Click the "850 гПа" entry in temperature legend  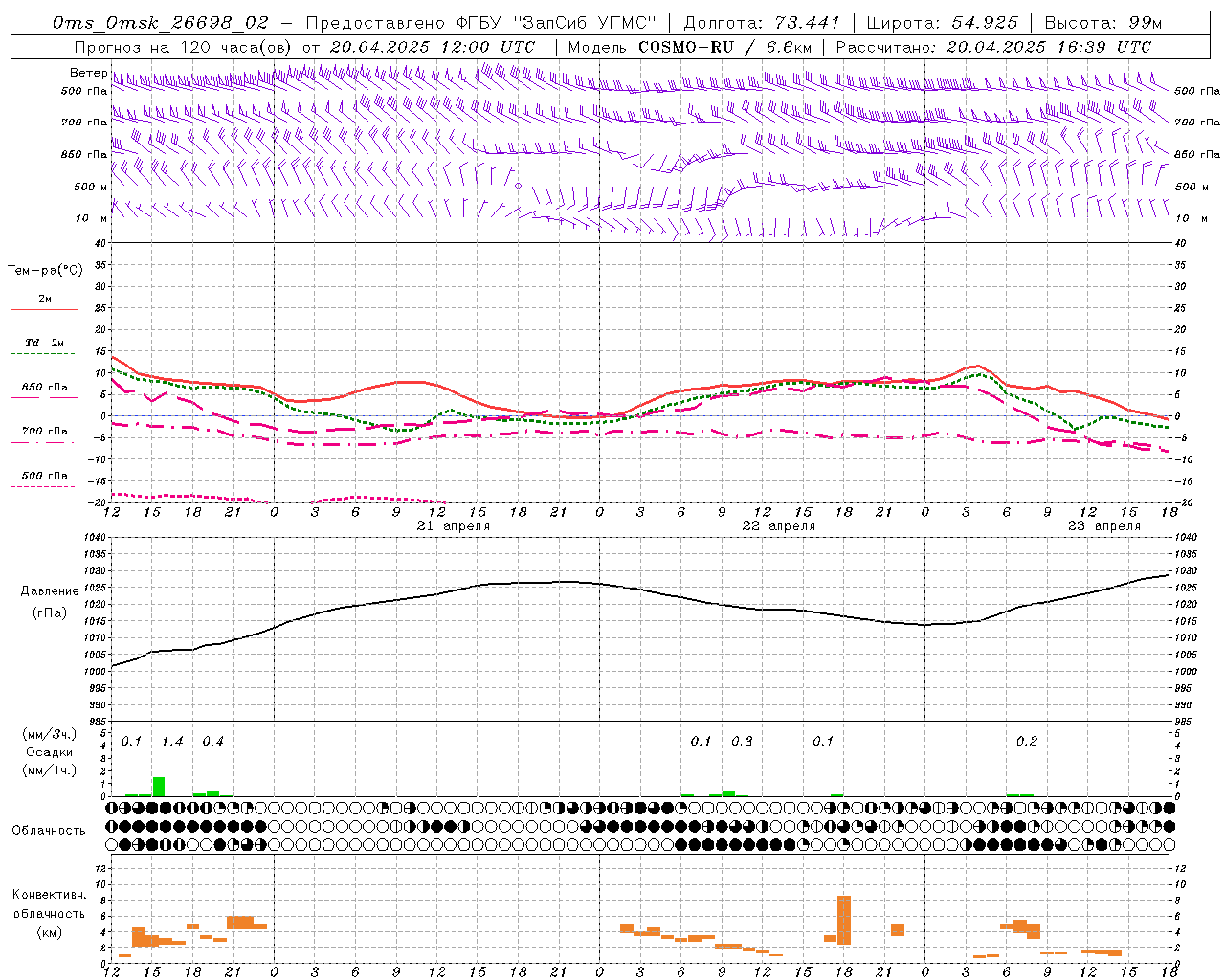tap(44, 388)
